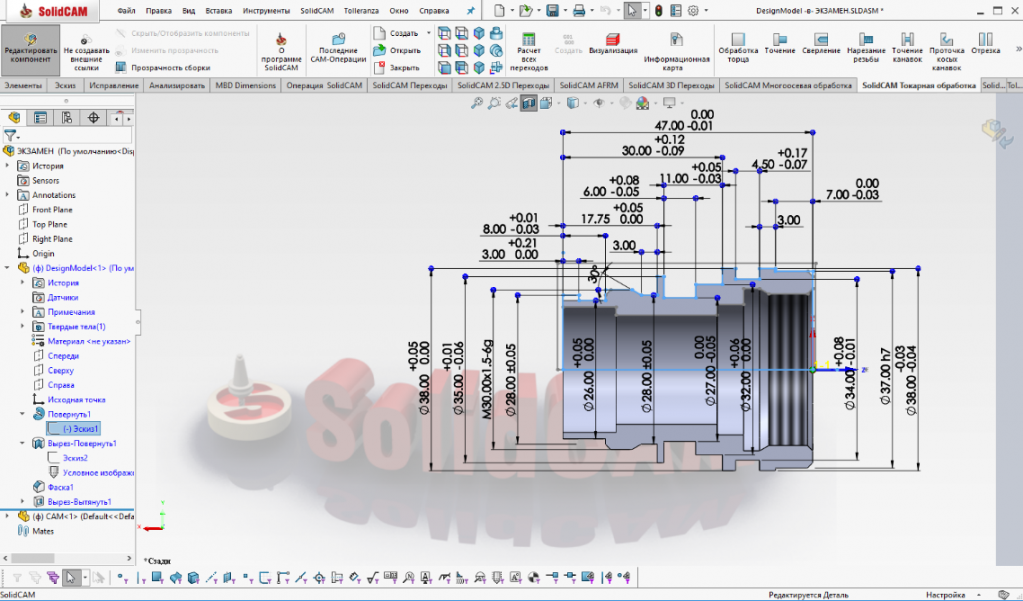The image size is (1023, 601).
Task: Expand the top-level История folder
Action: pyautogui.click(x=8, y=166)
